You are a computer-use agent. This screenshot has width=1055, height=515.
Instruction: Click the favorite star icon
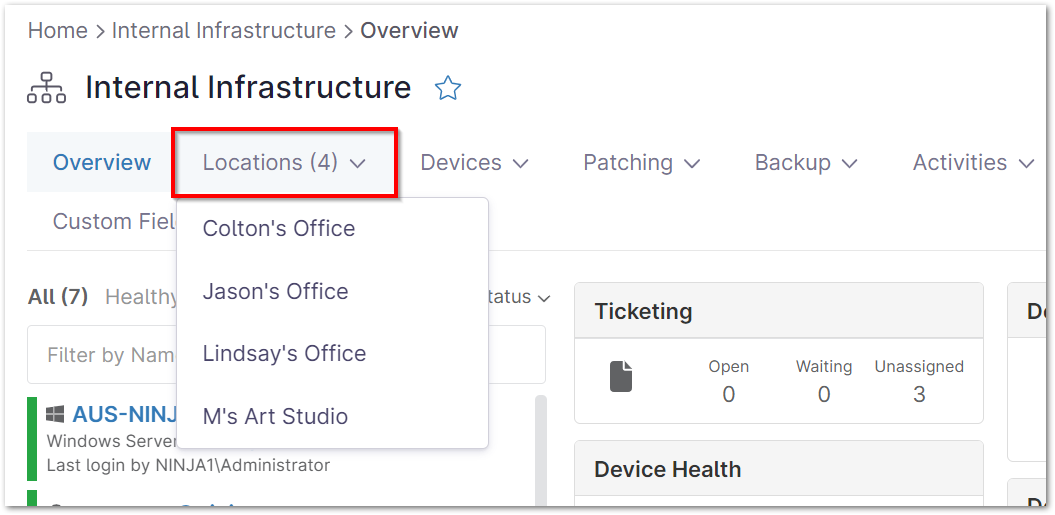[x=448, y=89]
